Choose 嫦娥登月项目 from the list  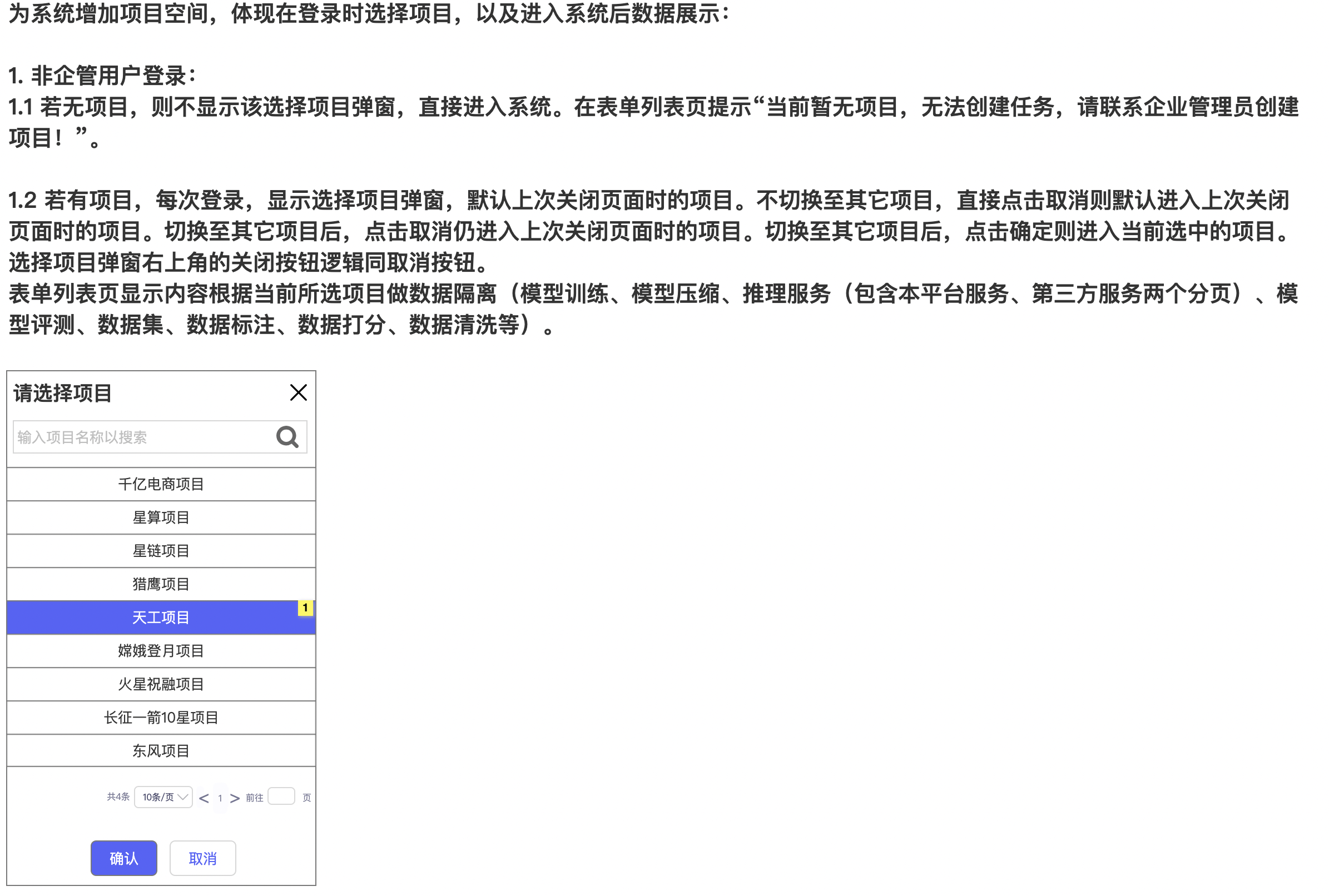(x=161, y=650)
